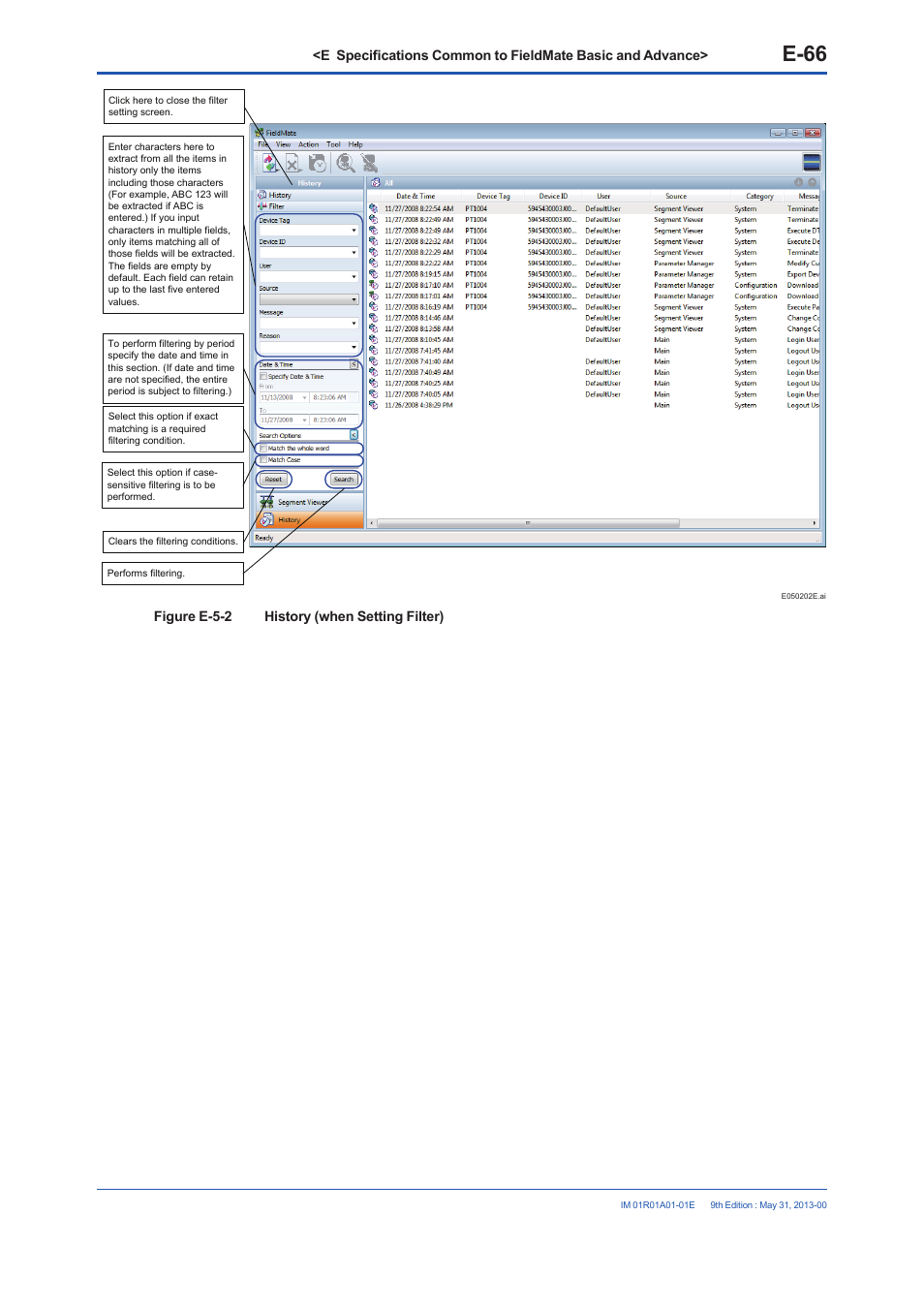924x1308 pixels.
Task: Sort by the Date & Time column header
Action: pos(416,196)
